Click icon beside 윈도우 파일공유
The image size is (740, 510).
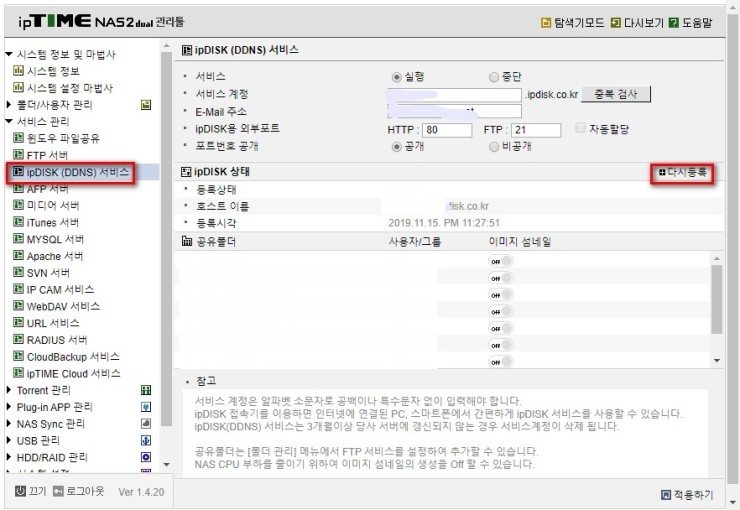pos(18,138)
